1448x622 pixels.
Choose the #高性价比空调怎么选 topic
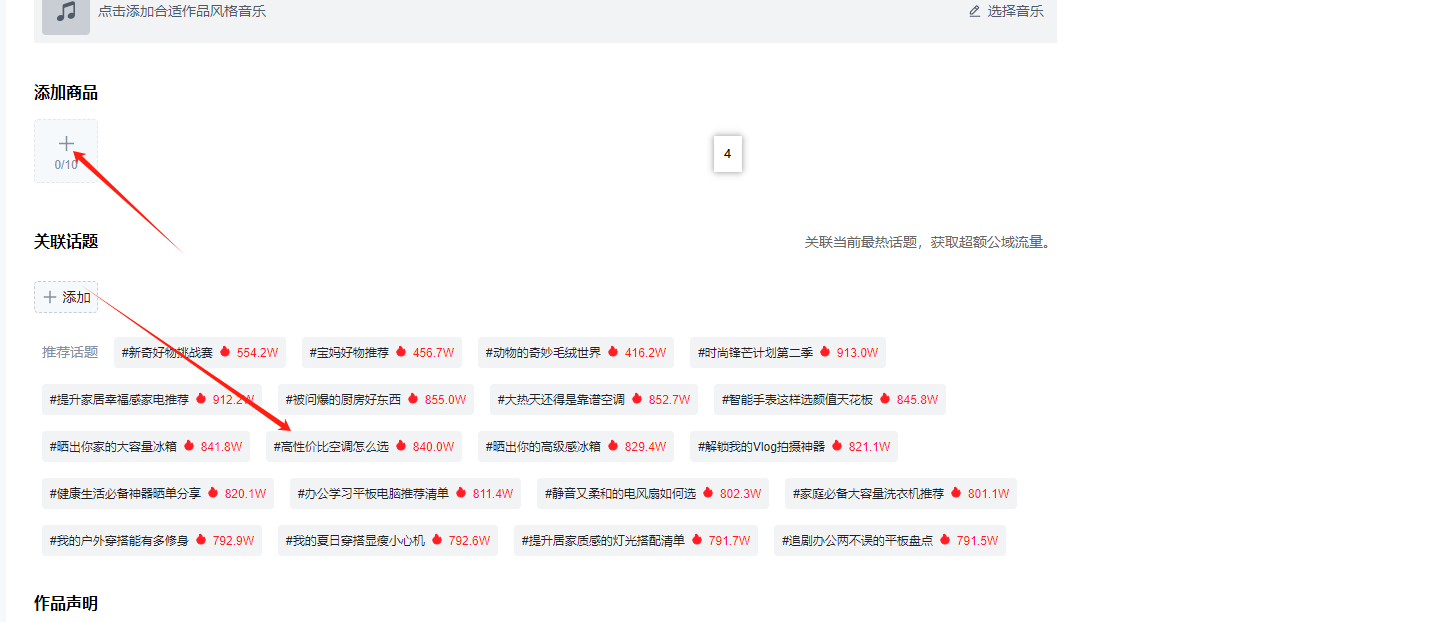coord(363,447)
